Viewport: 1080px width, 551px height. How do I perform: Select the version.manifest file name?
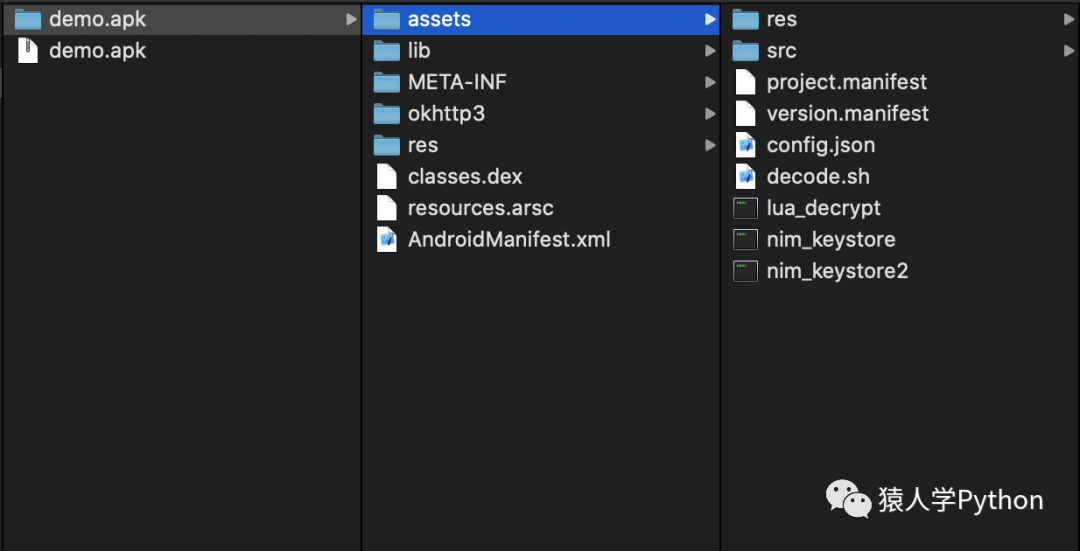click(x=848, y=113)
